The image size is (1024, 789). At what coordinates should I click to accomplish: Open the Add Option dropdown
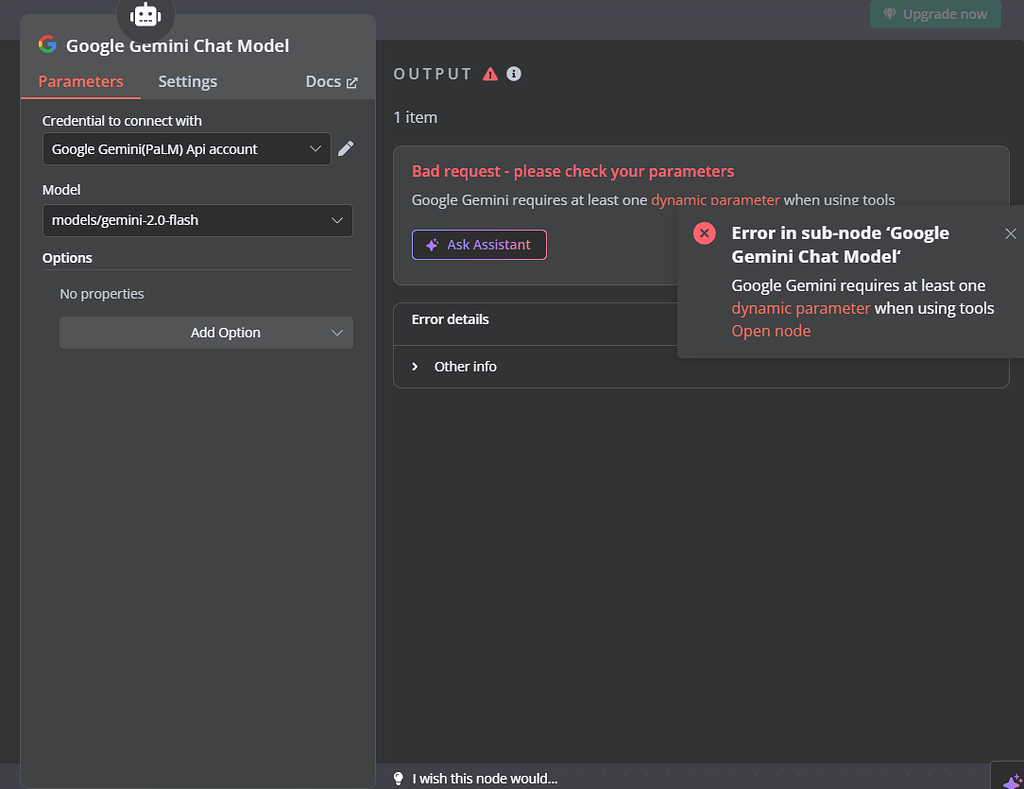(206, 332)
